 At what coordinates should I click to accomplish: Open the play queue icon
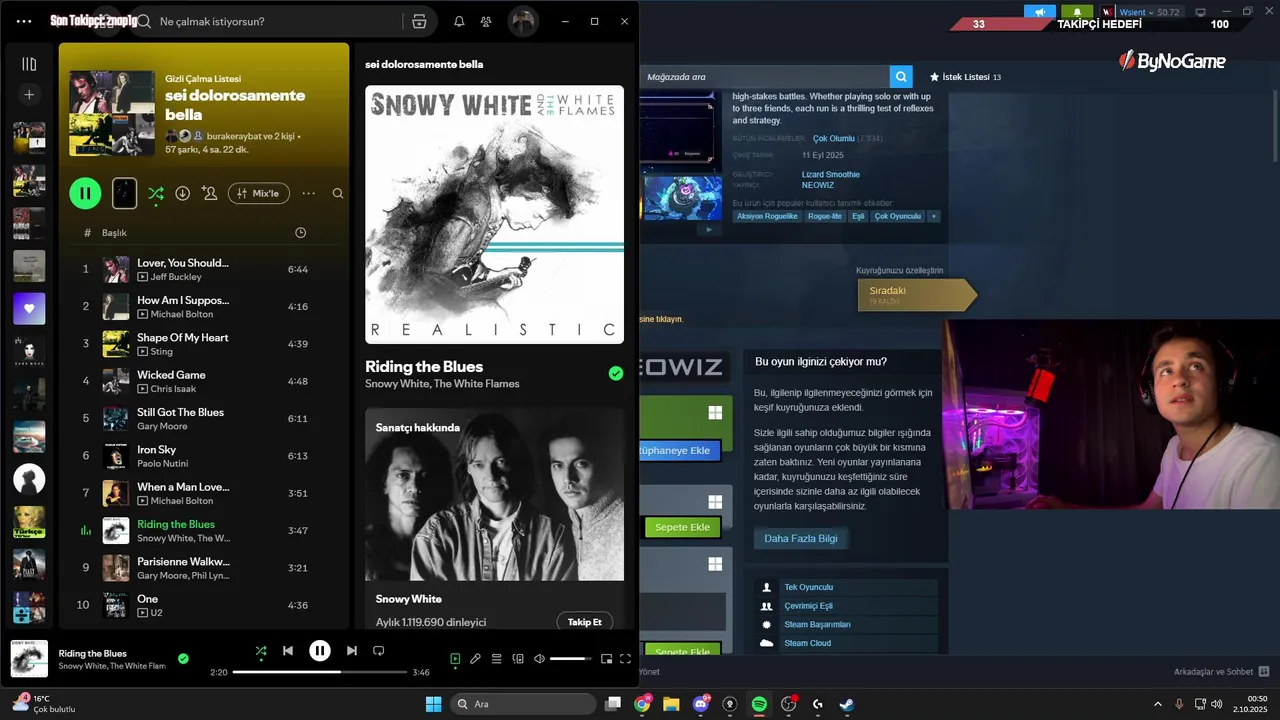pyautogui.click(x=496, y=659)
